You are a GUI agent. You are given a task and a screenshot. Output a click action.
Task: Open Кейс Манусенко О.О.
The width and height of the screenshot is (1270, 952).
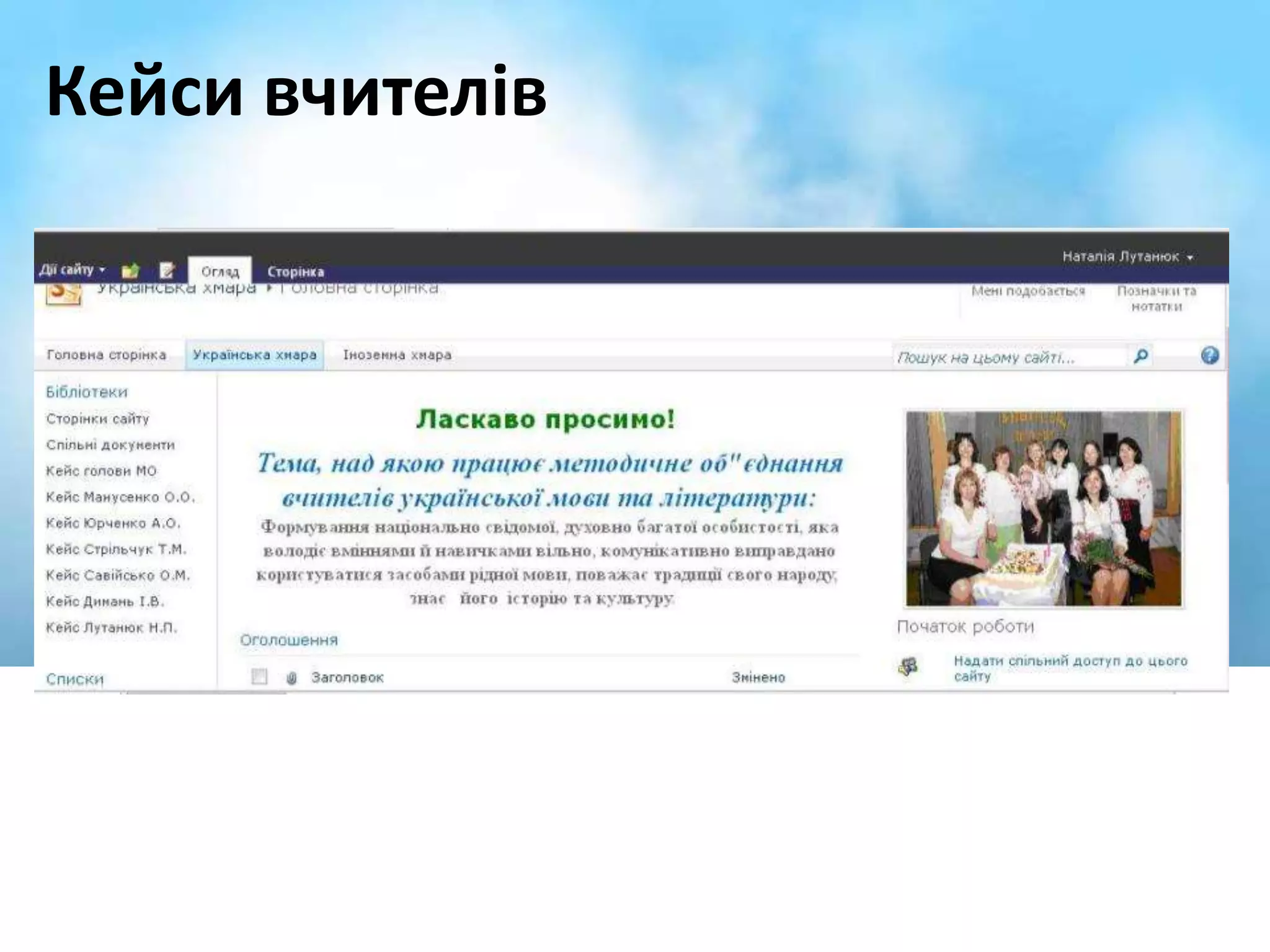[x=120, y=497]
